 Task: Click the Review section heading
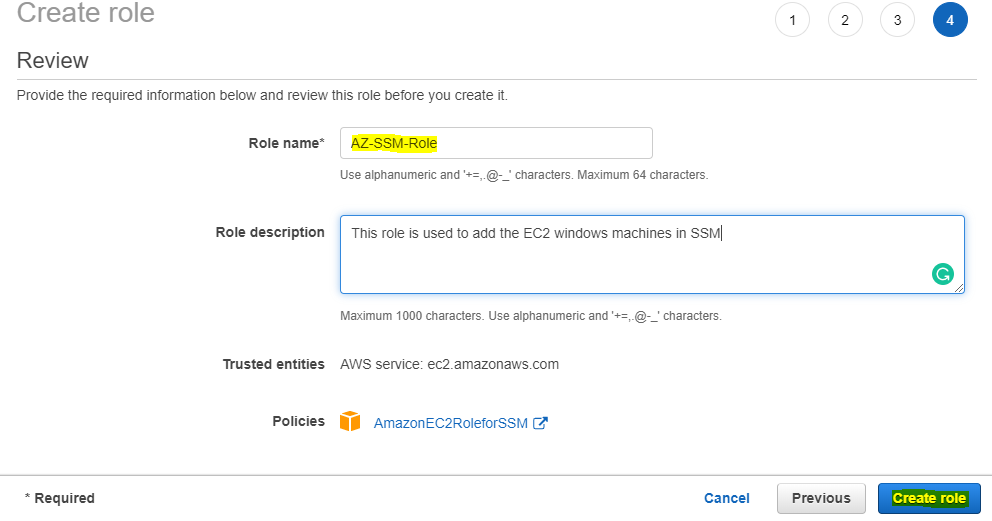coord(53,61)
